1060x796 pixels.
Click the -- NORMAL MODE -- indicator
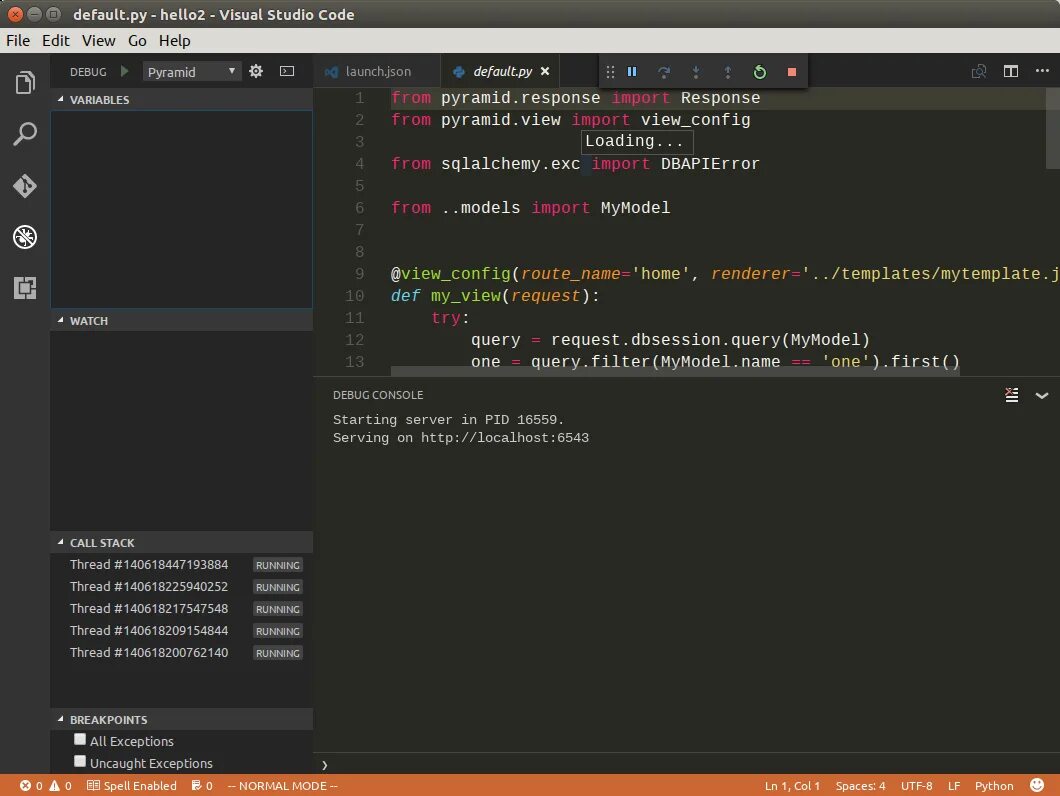[283, 785]
